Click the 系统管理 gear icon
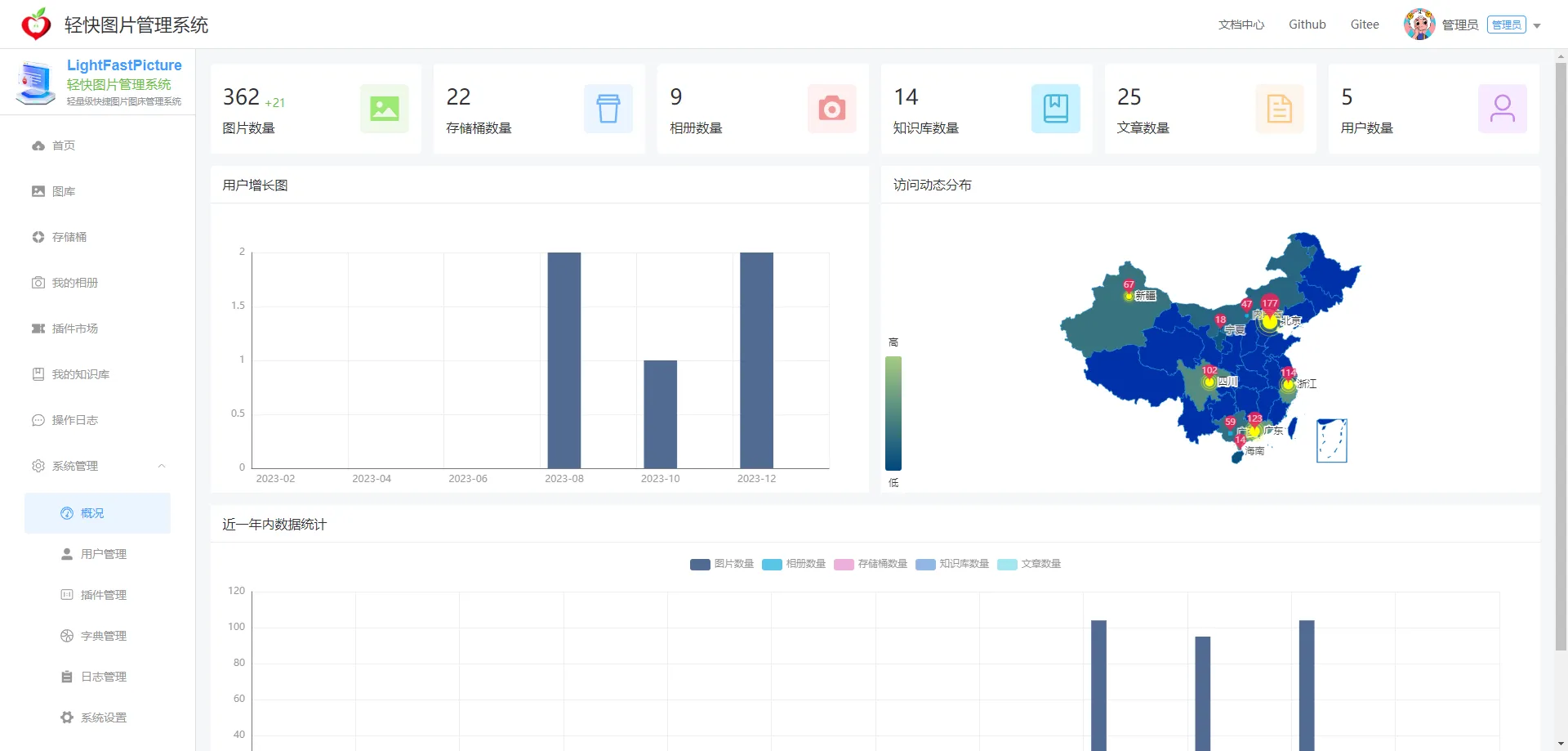Image resolution: width=1568 pixels, height=751 pixels. [x=38, y=466]
